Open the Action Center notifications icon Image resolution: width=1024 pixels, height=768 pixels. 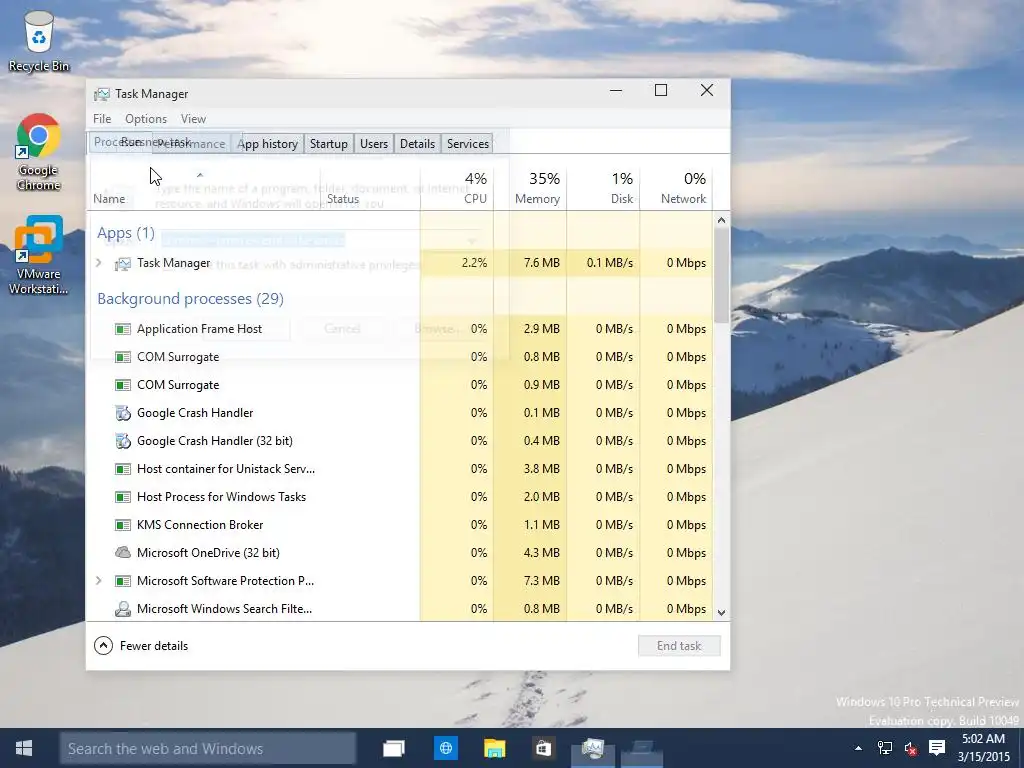click(936, 748)
